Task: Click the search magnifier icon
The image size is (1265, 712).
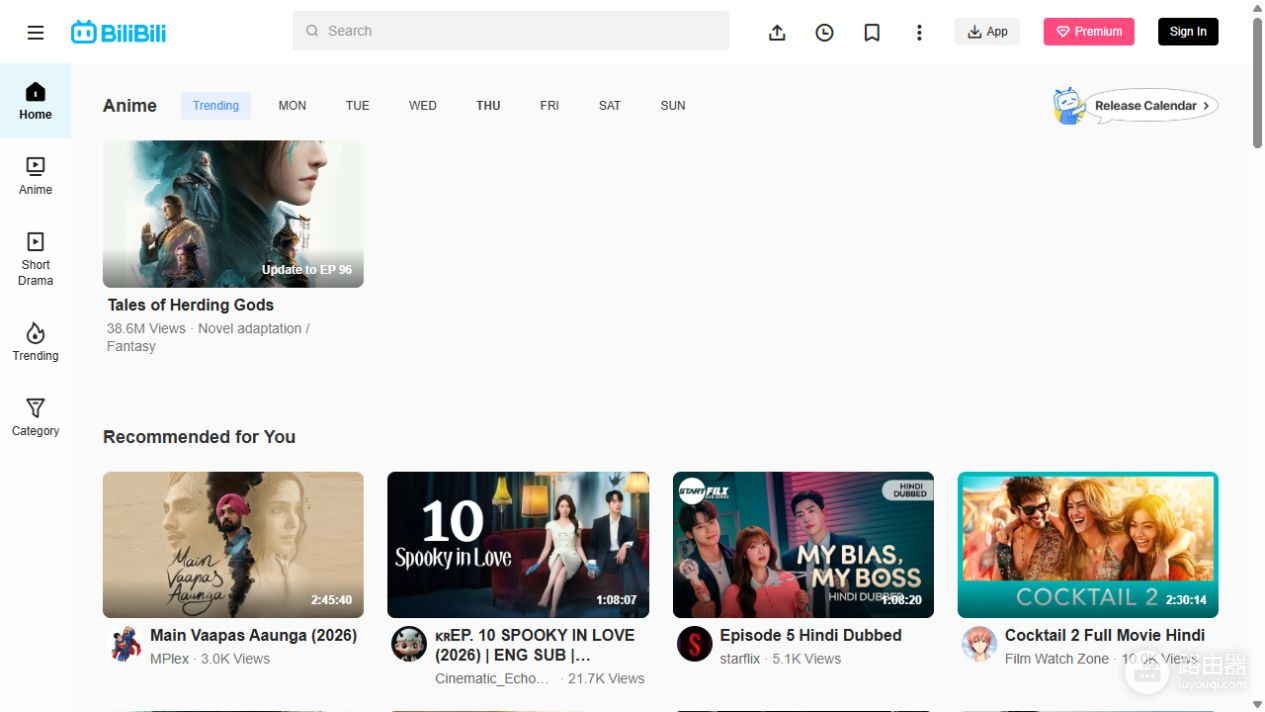Action: click(x=312, y=31)
